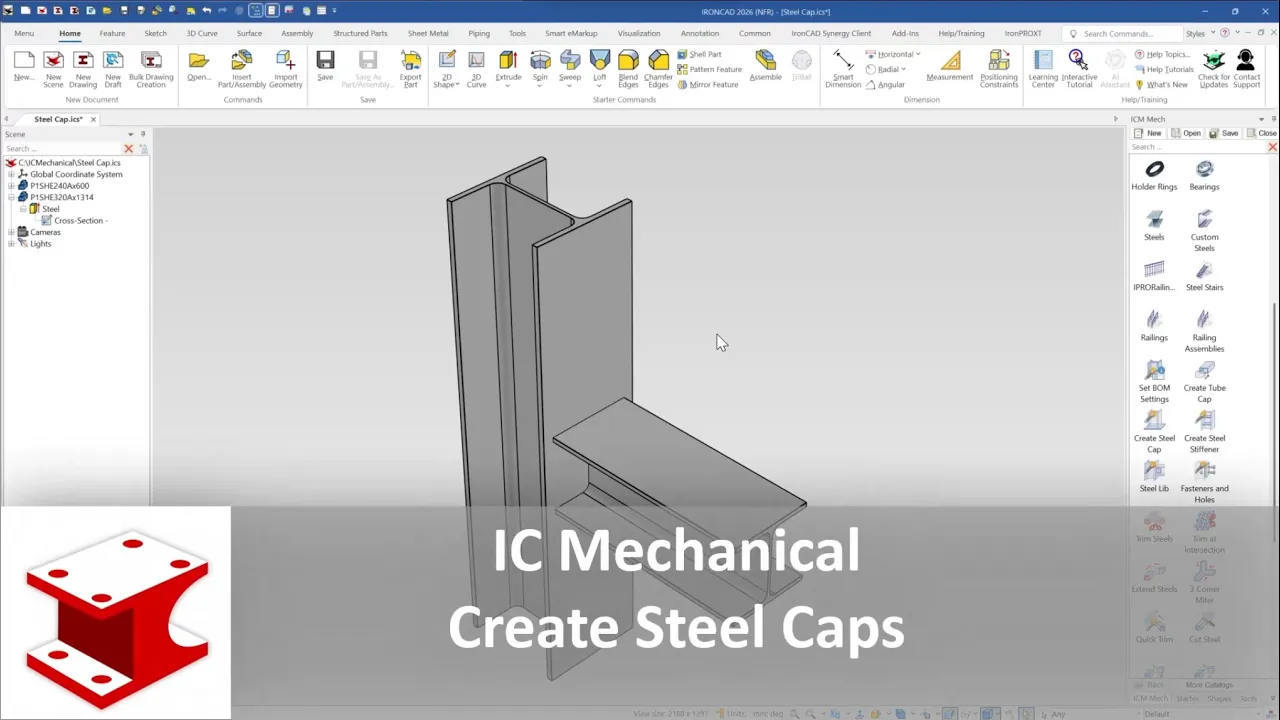The height and width of the screenshot is (720, 1280).
Task: Select the 3D Curve tool
Action: point(476,68)
